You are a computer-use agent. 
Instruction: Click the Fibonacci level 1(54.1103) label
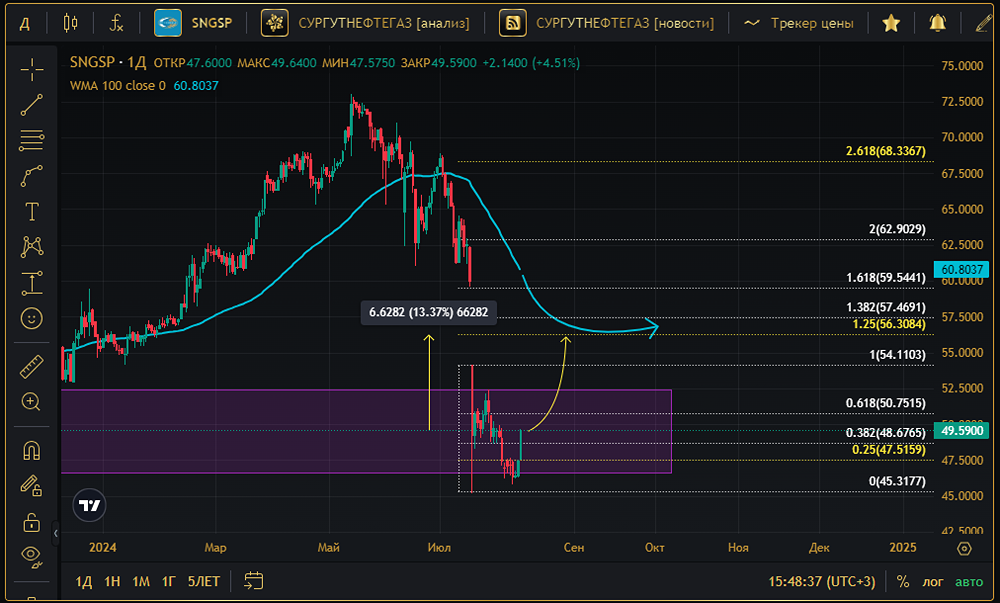pyautogui.click(x=897, y=354)
